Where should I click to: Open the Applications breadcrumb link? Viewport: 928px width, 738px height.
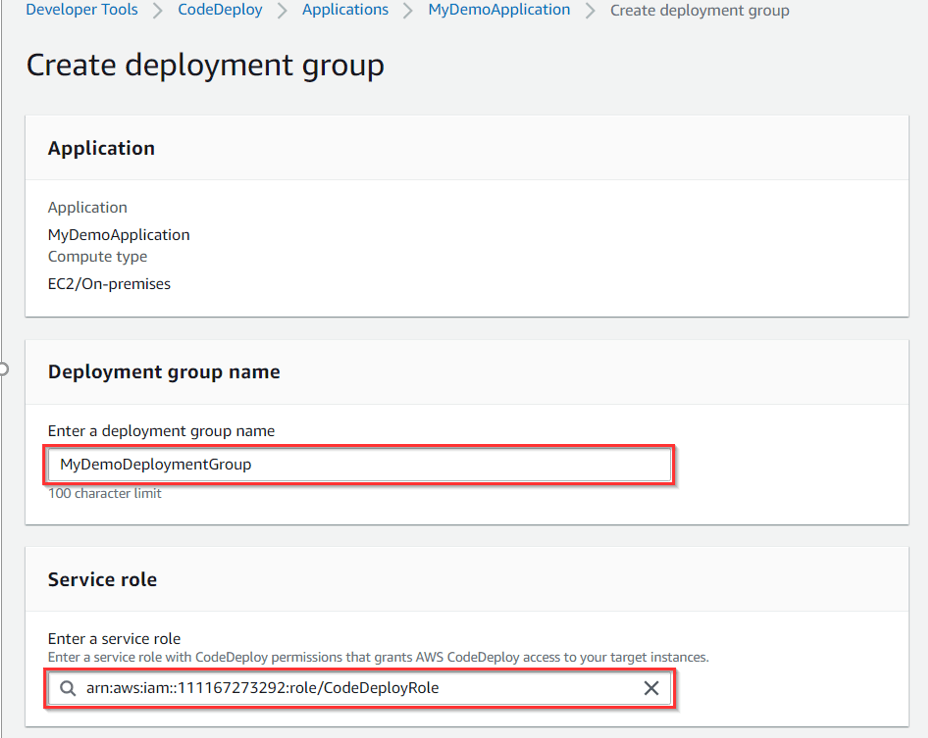coord(345,10)
